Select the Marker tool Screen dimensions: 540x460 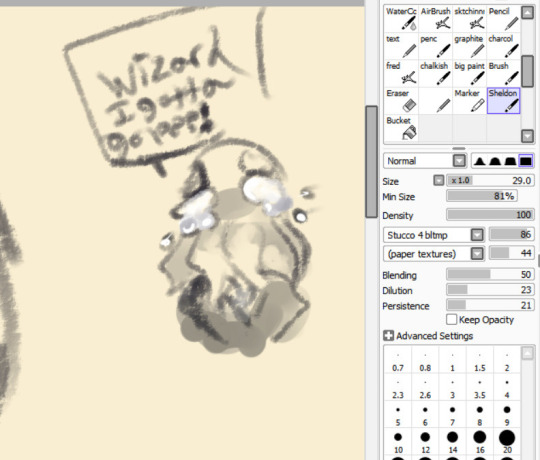469,101
